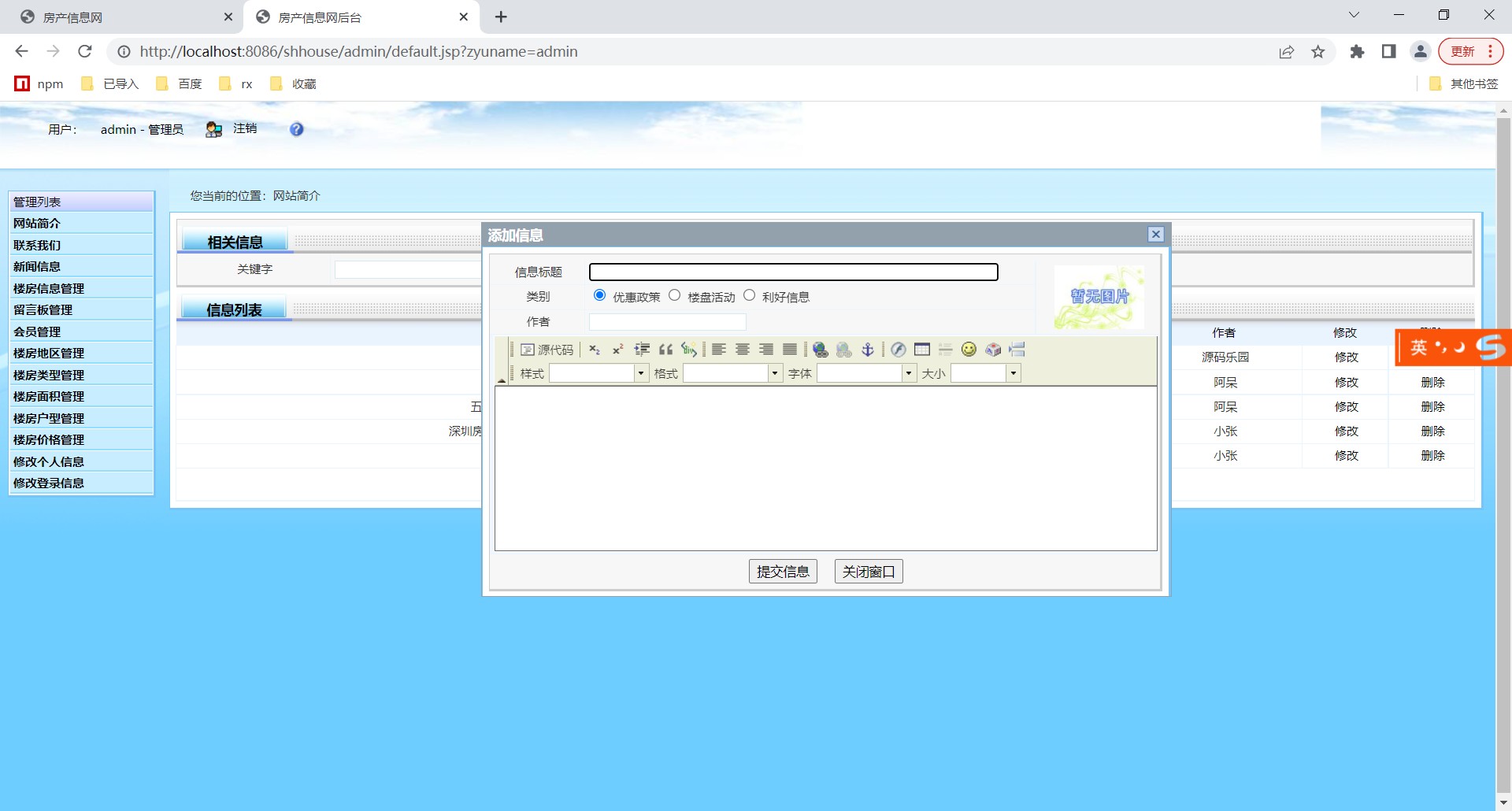Click the create div container icon
The height and width of the screenshot is (811, 1512).
[689, 350]
